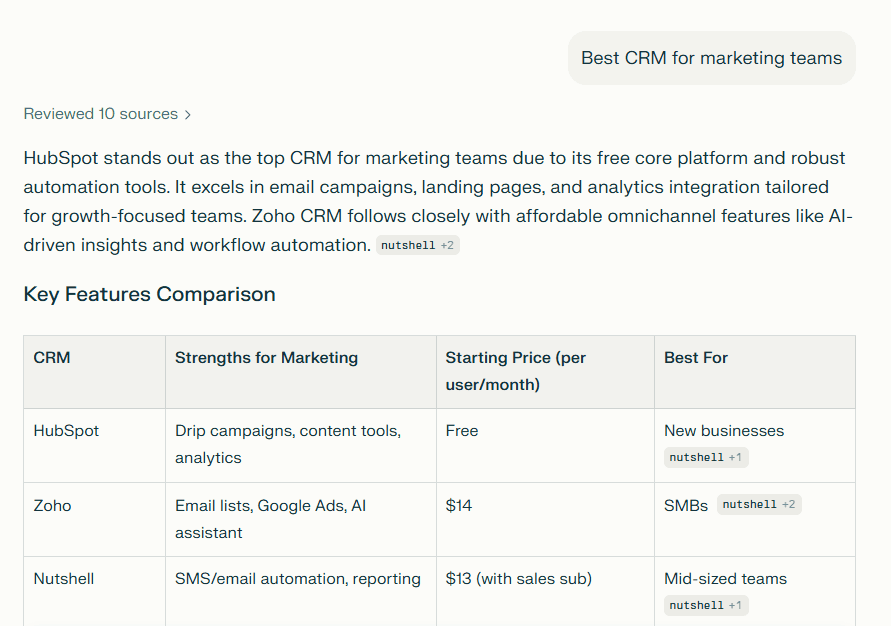Click the Nutshell cell in the CRM column
891x626 pixels.
(x=63, y=579)
